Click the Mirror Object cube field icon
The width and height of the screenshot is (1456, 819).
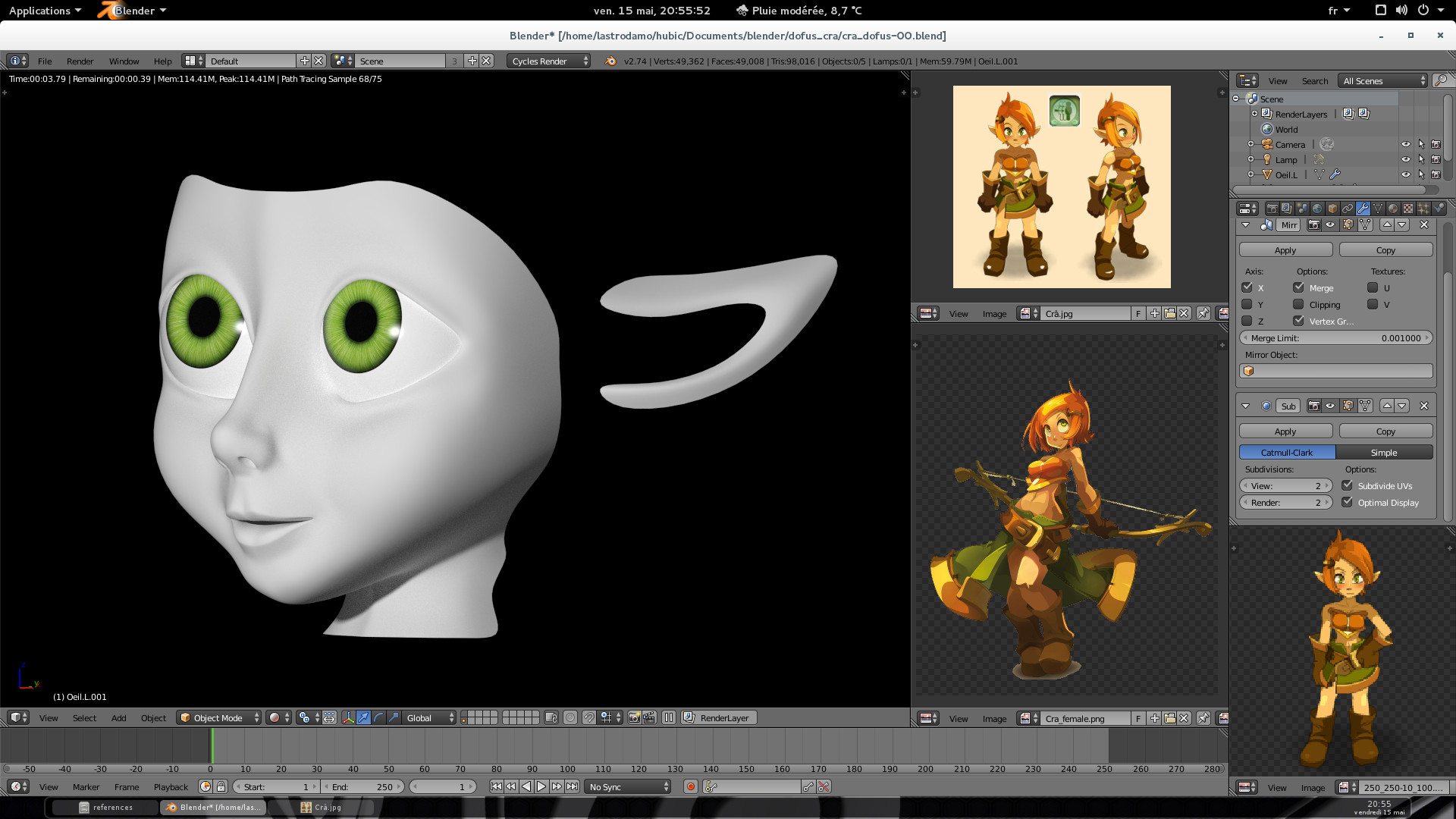(x=1249, y=371)
